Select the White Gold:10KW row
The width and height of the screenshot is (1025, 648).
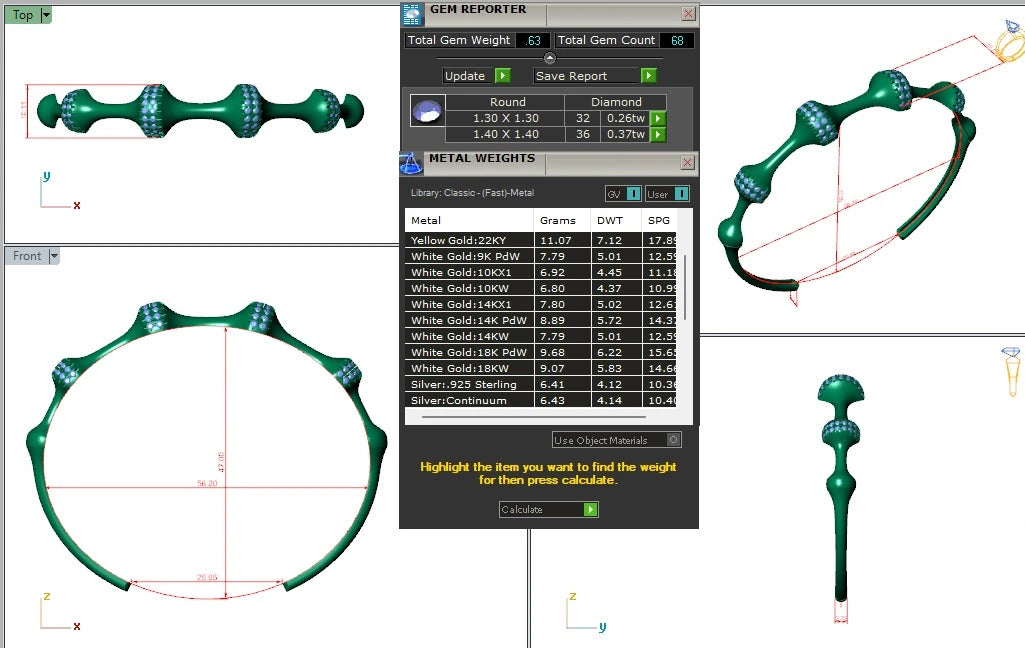click(541, 288)
